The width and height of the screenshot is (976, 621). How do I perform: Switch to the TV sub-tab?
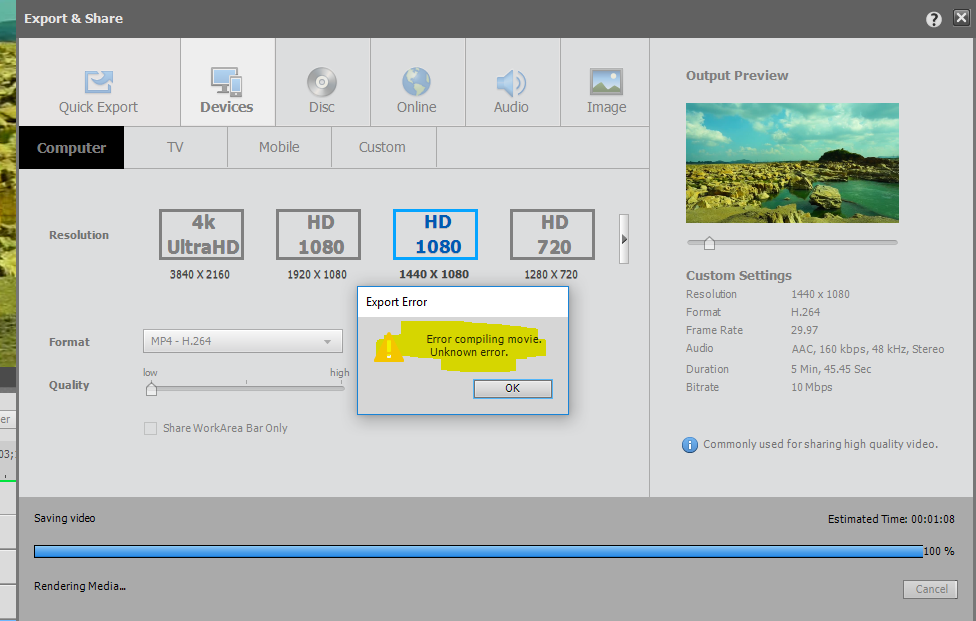tap(176, 147)
